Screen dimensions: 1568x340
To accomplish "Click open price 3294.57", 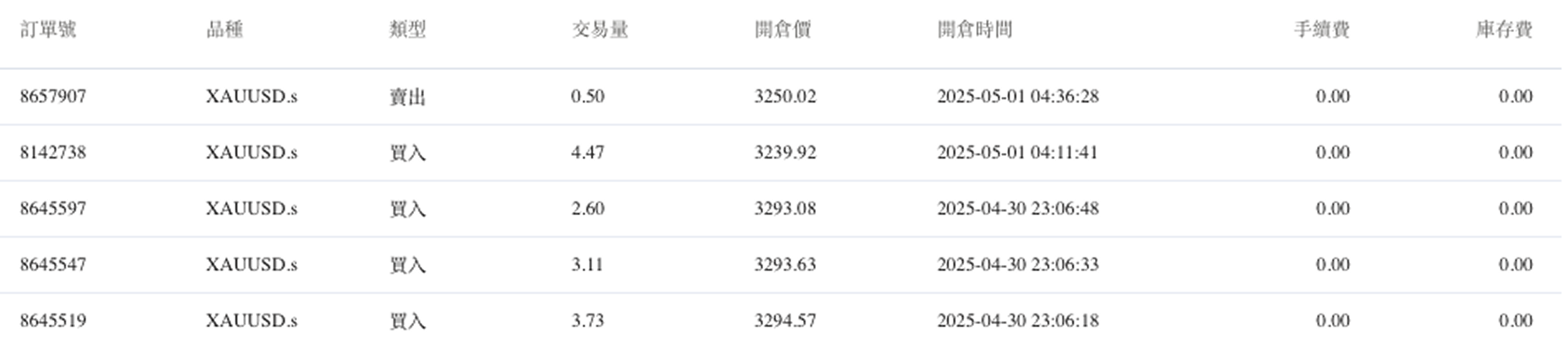I will point(785,320).
